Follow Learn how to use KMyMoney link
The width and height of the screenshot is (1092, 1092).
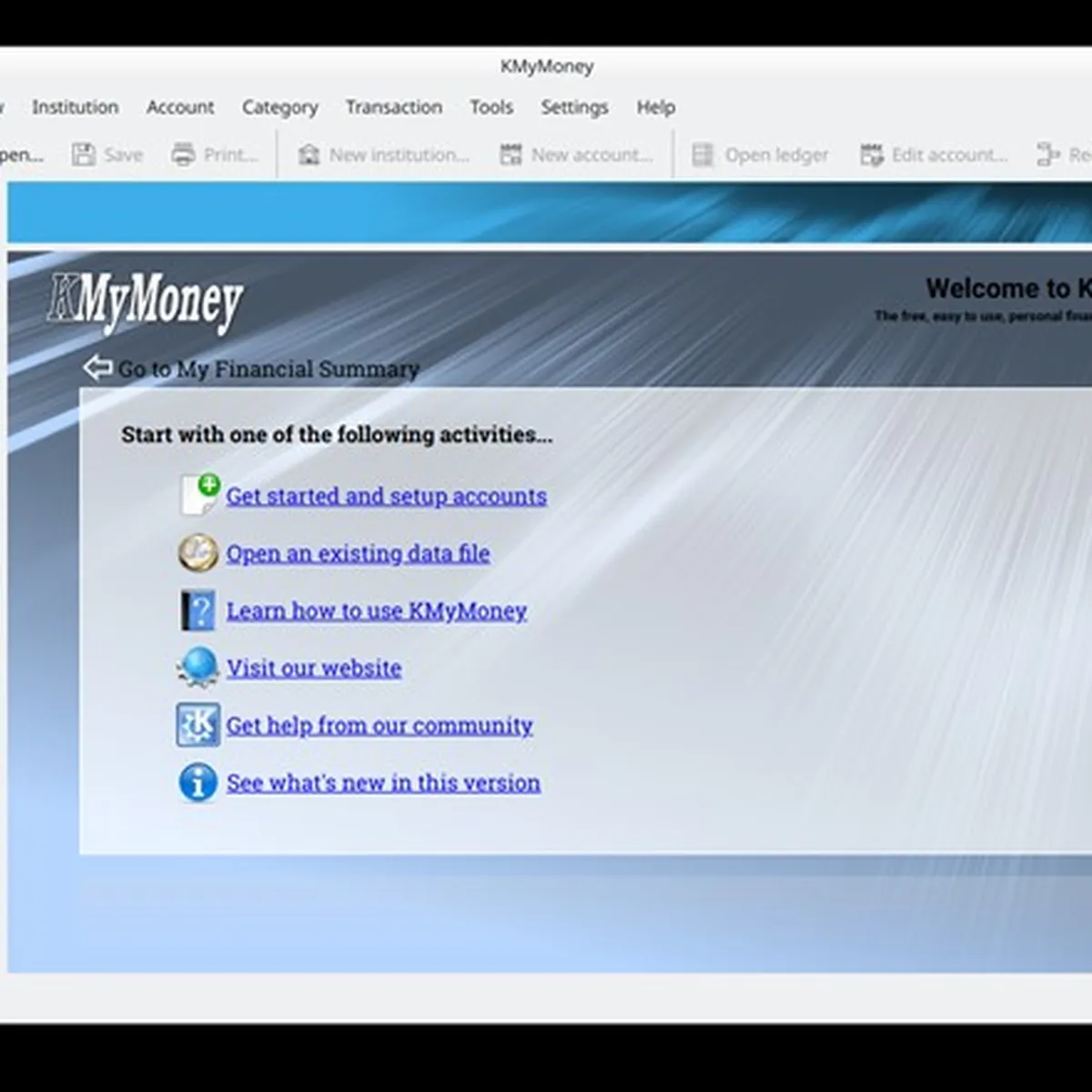point(377,612)
